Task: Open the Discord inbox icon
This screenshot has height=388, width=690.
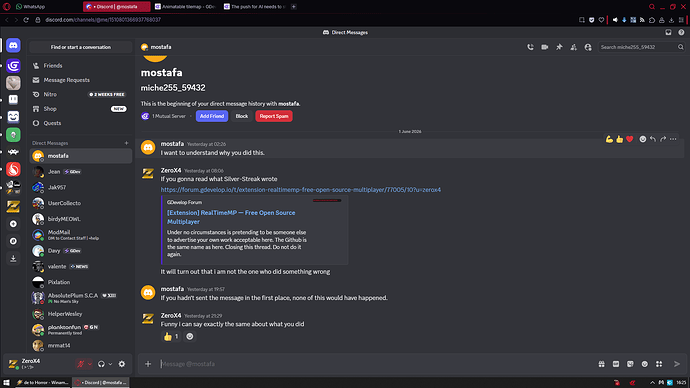Action: [668, 32]
